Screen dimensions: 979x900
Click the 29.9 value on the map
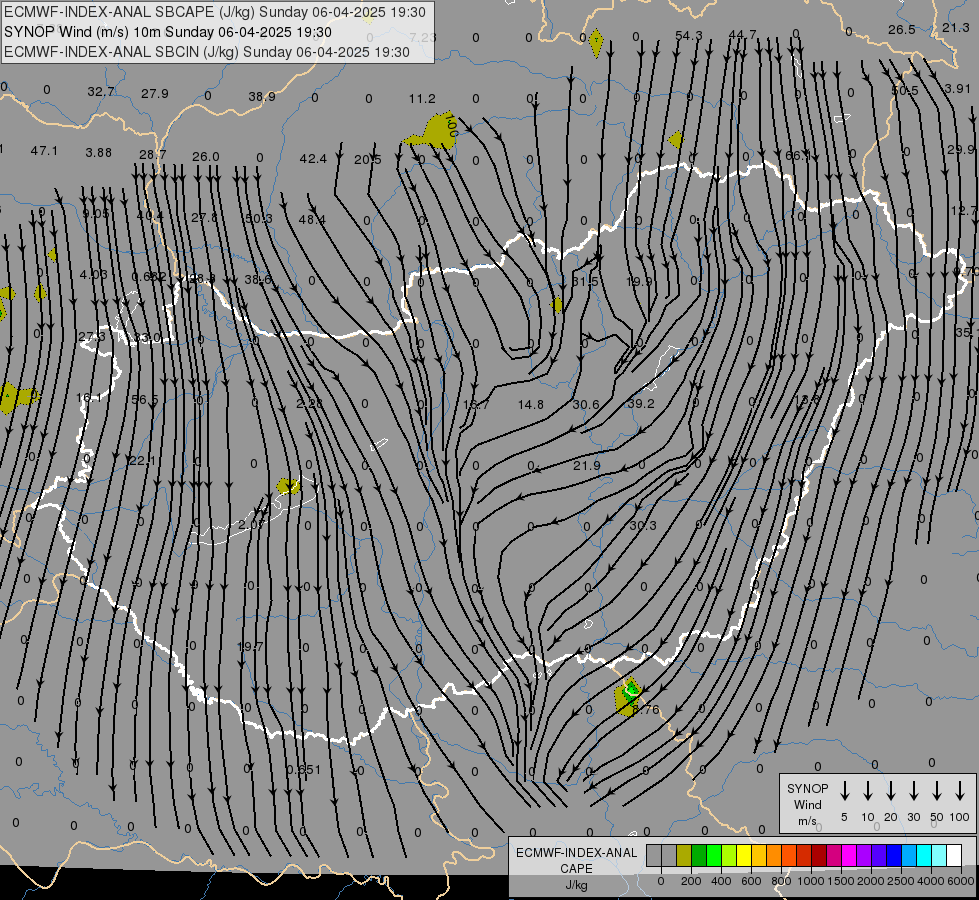(960, 149)
